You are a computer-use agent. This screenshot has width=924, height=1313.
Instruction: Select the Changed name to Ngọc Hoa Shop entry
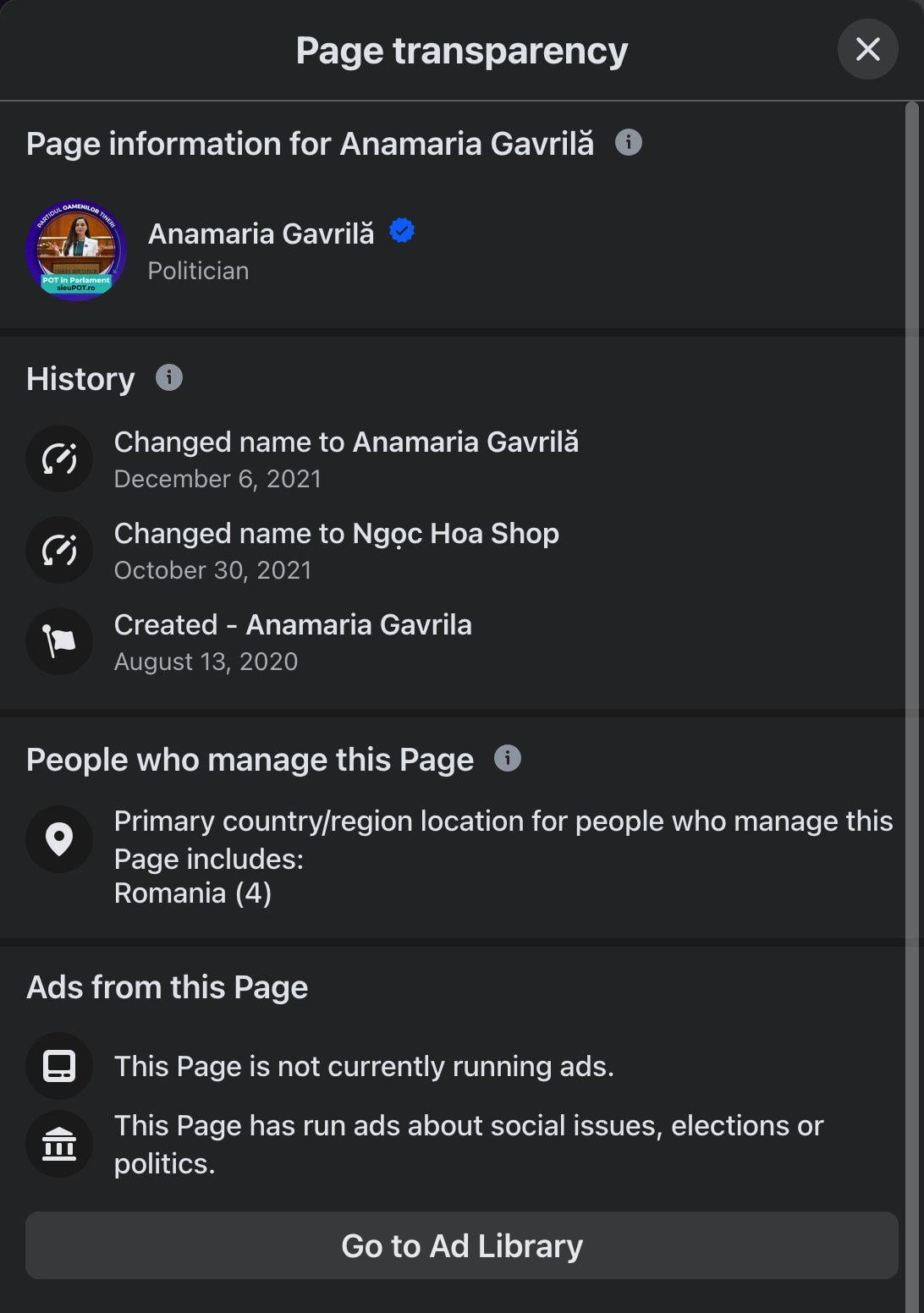tap(337, 551)
